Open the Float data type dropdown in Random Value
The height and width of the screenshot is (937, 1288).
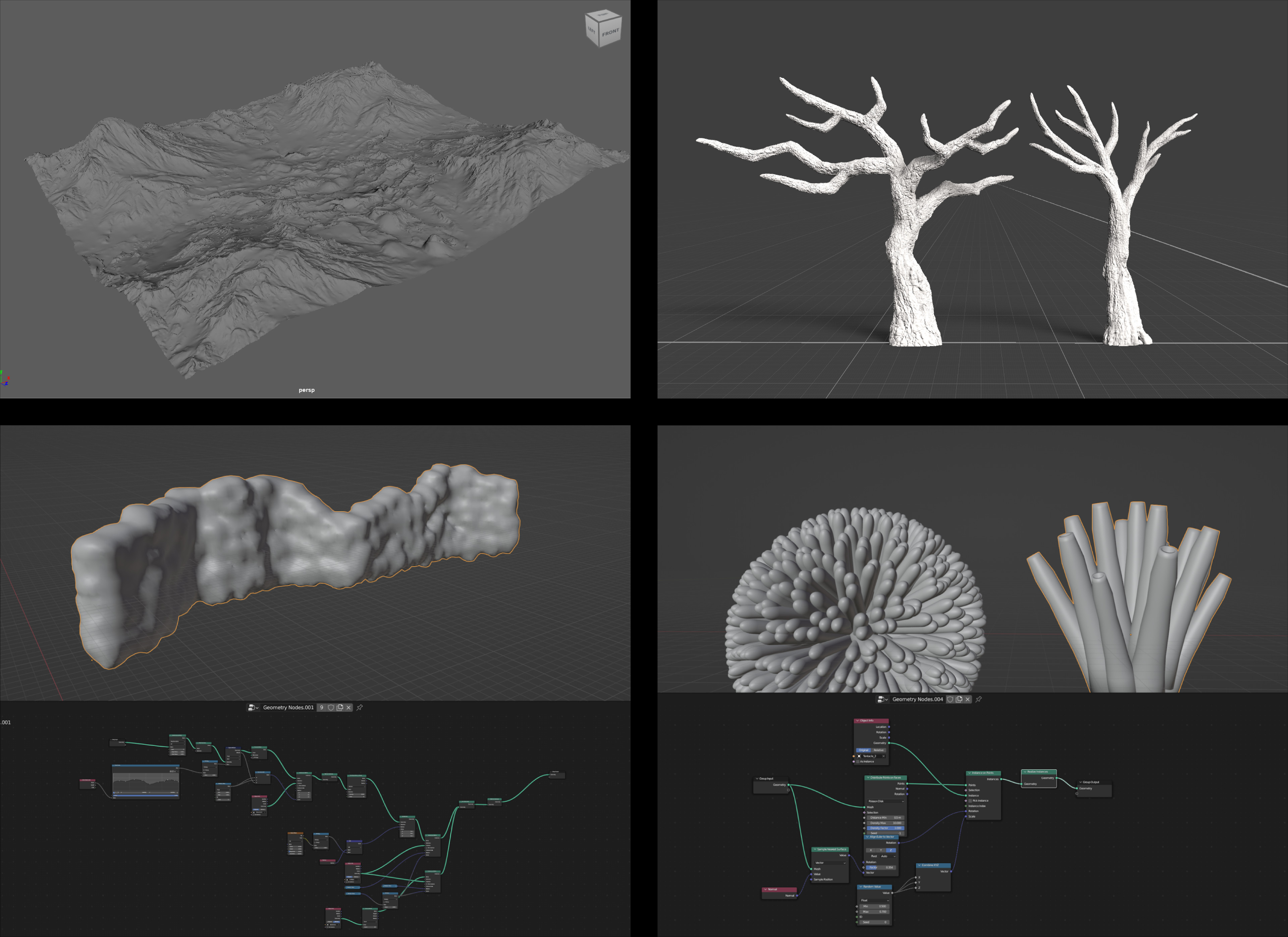[x=874, y=900]
